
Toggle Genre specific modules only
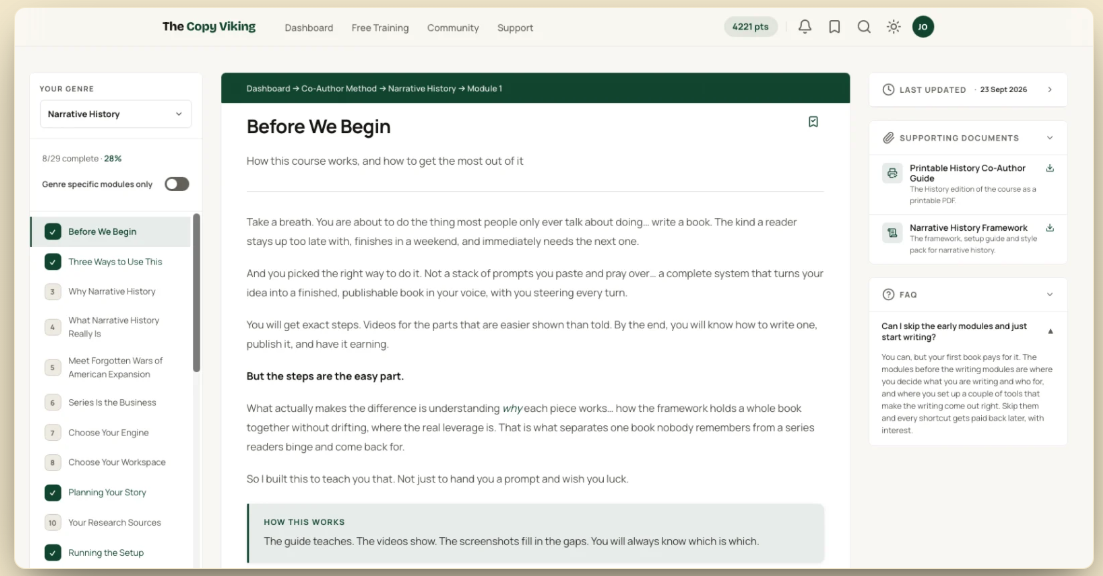click(x=177, y=184)
